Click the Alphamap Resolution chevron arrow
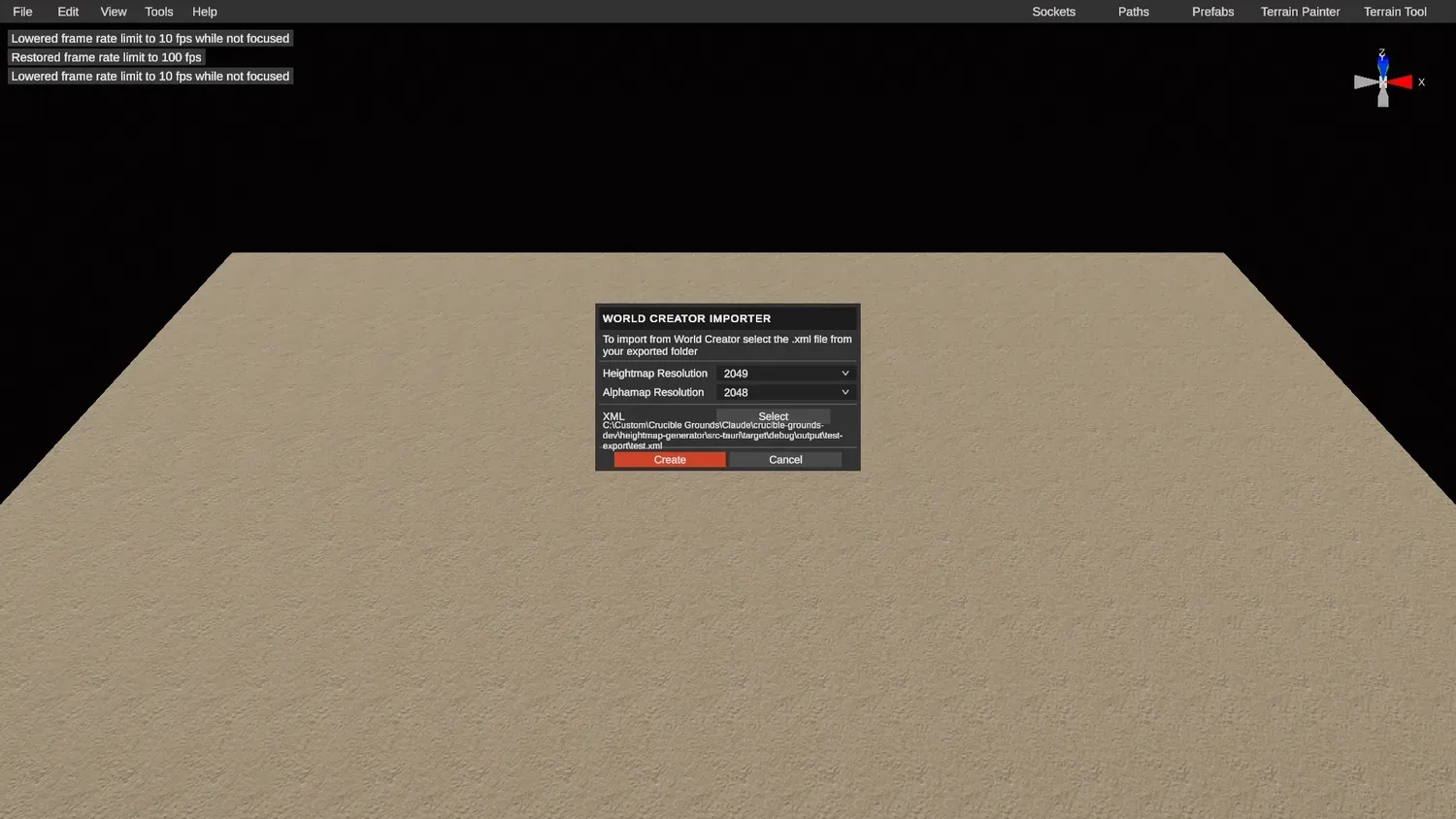The height and width of the screenshot is (819, 1456). click(x=844, y=392)
